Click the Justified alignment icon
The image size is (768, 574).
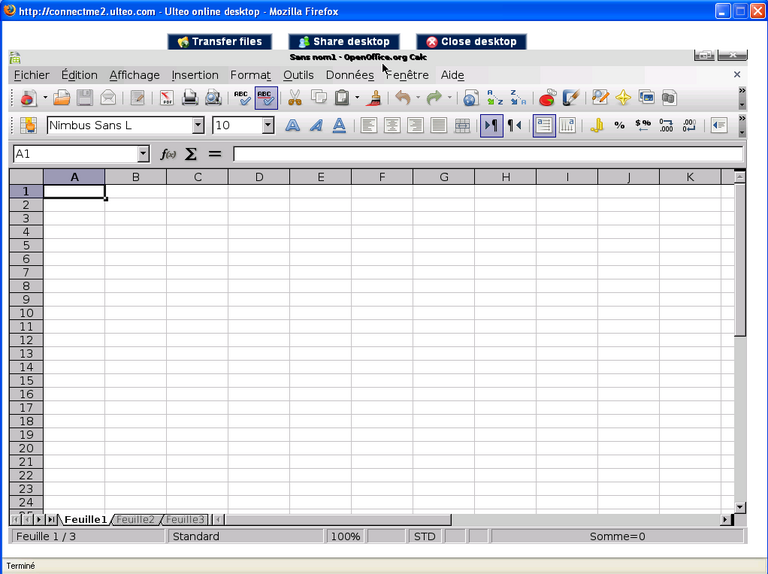pos(438,125)
